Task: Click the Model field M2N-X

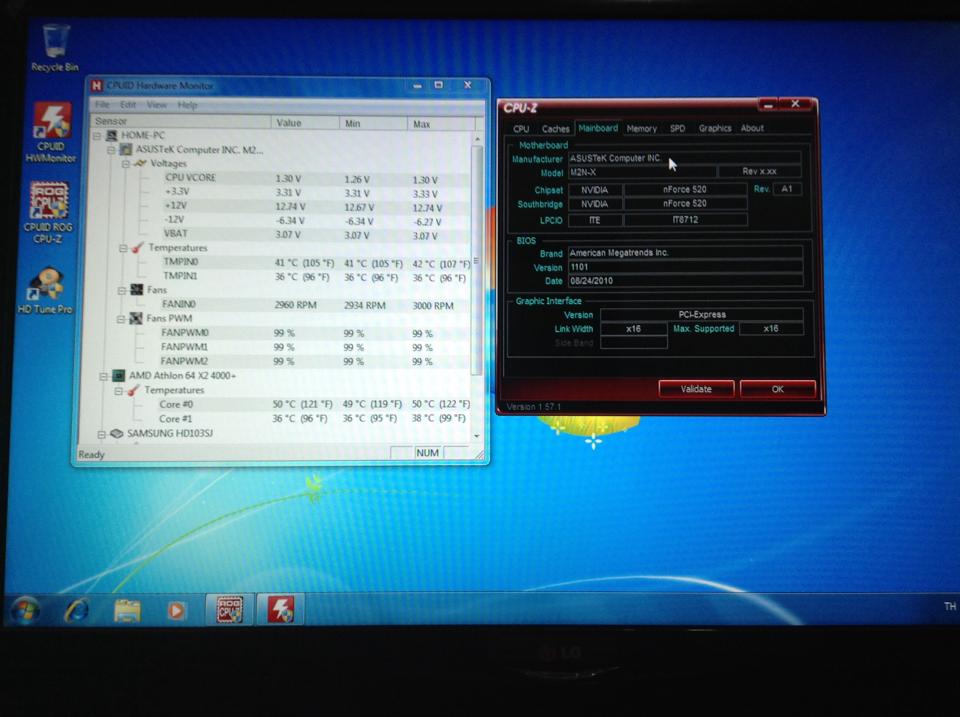Action: point(642,172)
